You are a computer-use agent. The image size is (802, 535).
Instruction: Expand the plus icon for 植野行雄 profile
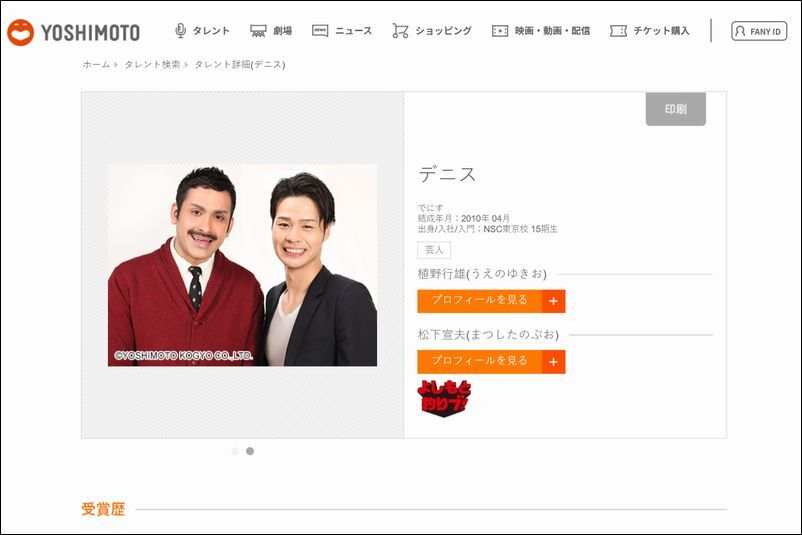[x=553, y=301]
